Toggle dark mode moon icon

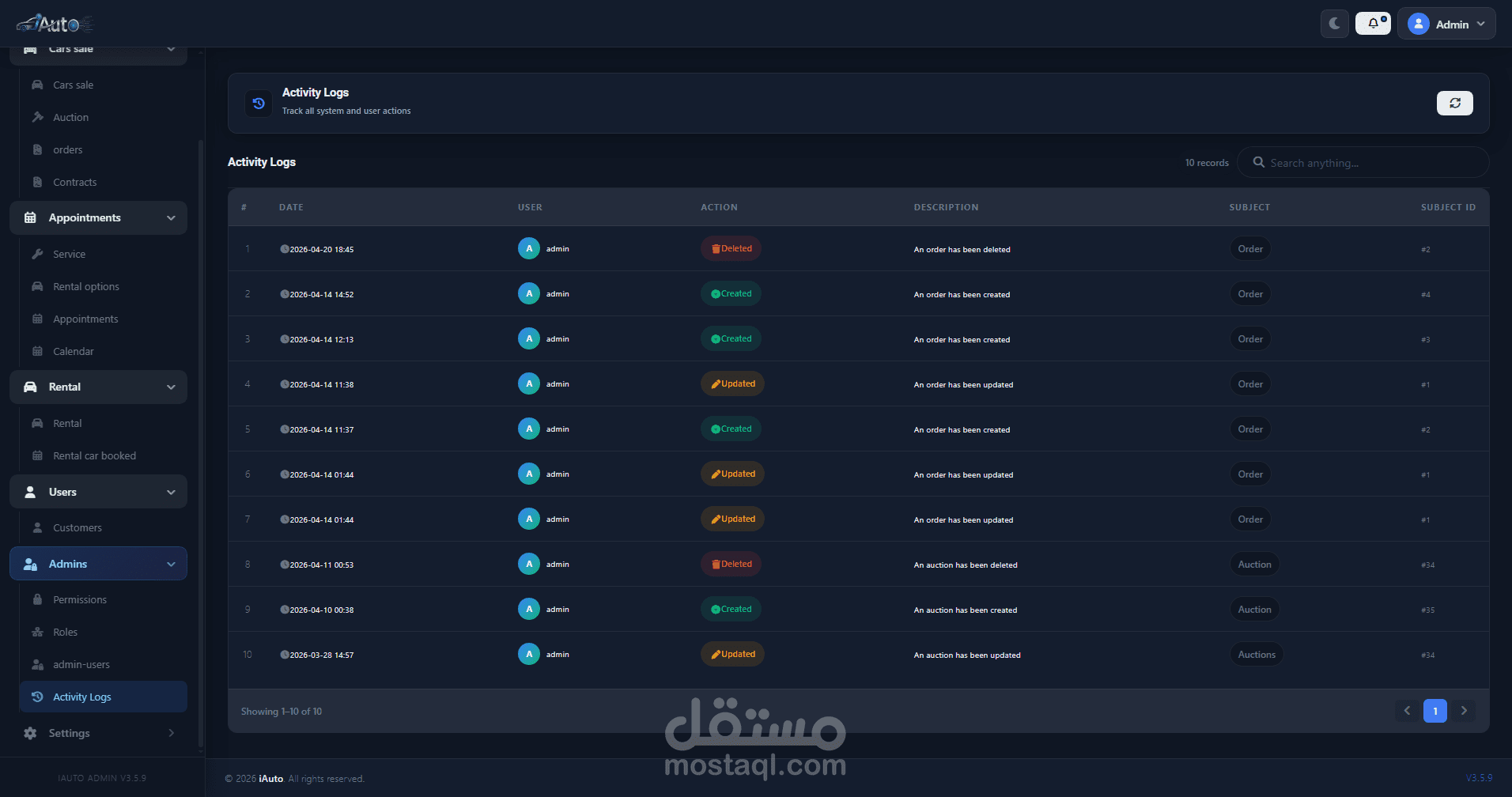tap(1334, 24)
